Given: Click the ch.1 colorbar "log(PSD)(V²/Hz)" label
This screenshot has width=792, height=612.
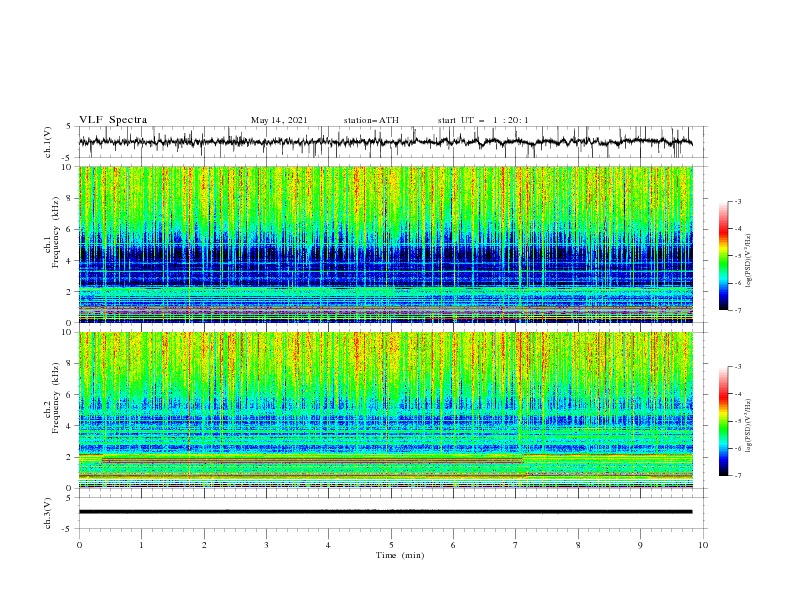Looking at the screenshot, I should click(x=748, y=261).
